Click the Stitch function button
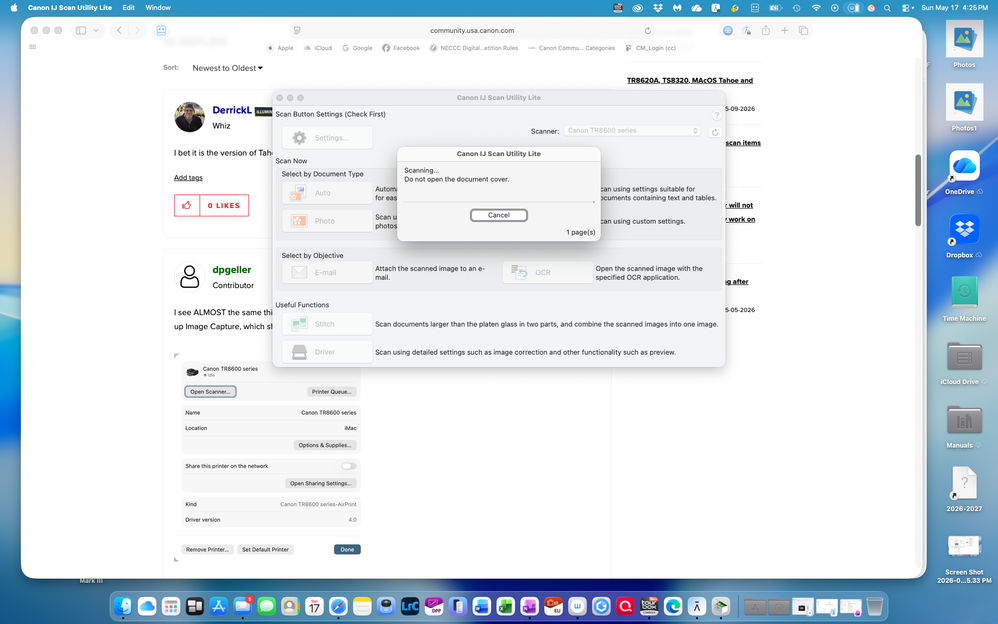Viewport: 998px width, 624px height. point(327,324)
